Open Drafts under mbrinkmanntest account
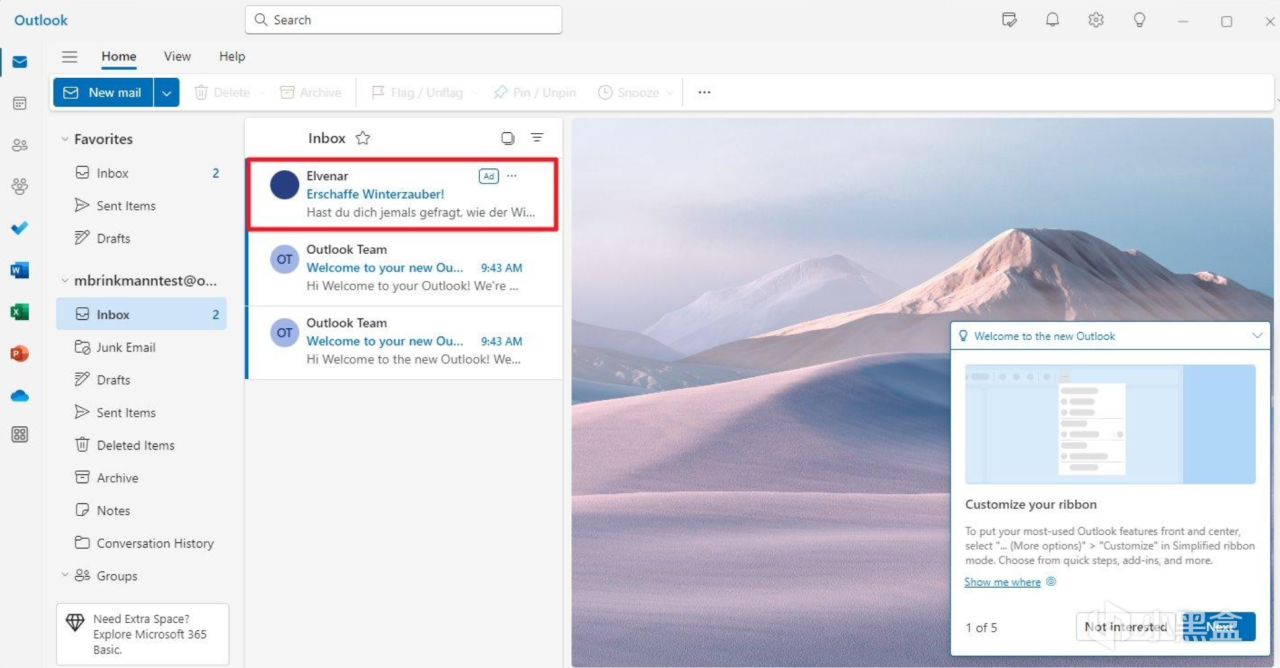1280x668 pixels. tap(141, 380)
